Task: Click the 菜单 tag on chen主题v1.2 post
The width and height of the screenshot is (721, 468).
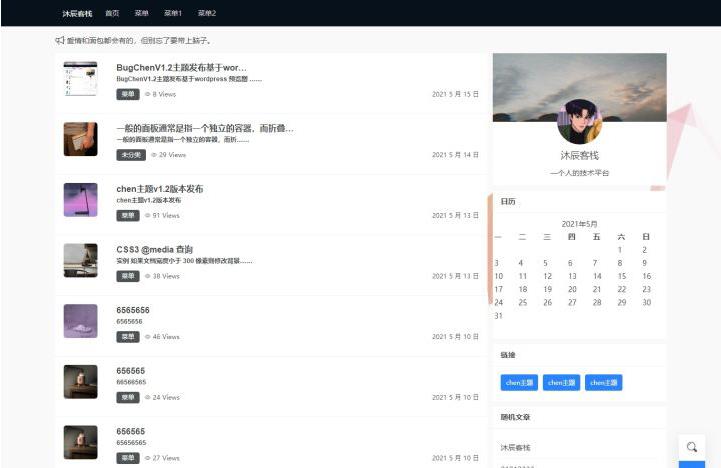Action: 128,216
